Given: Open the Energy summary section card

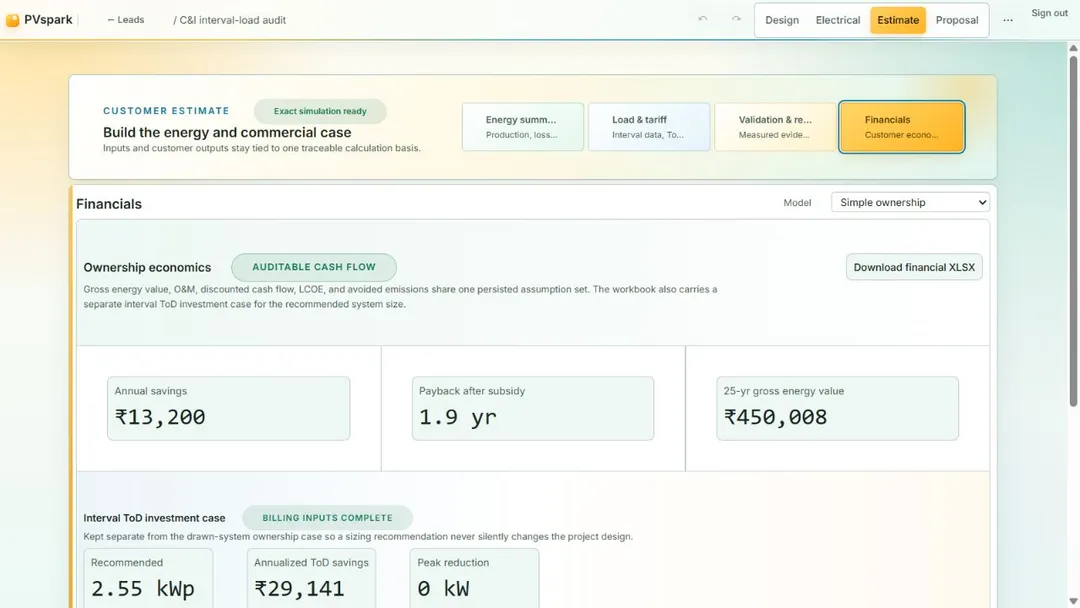Looking at the screenshot, I should pyautogui.click(x=523, y=127).
